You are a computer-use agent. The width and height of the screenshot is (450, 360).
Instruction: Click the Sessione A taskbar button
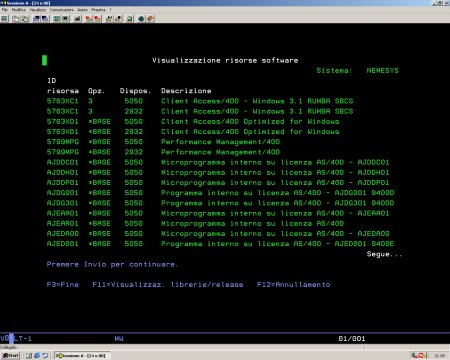(82, 356)
